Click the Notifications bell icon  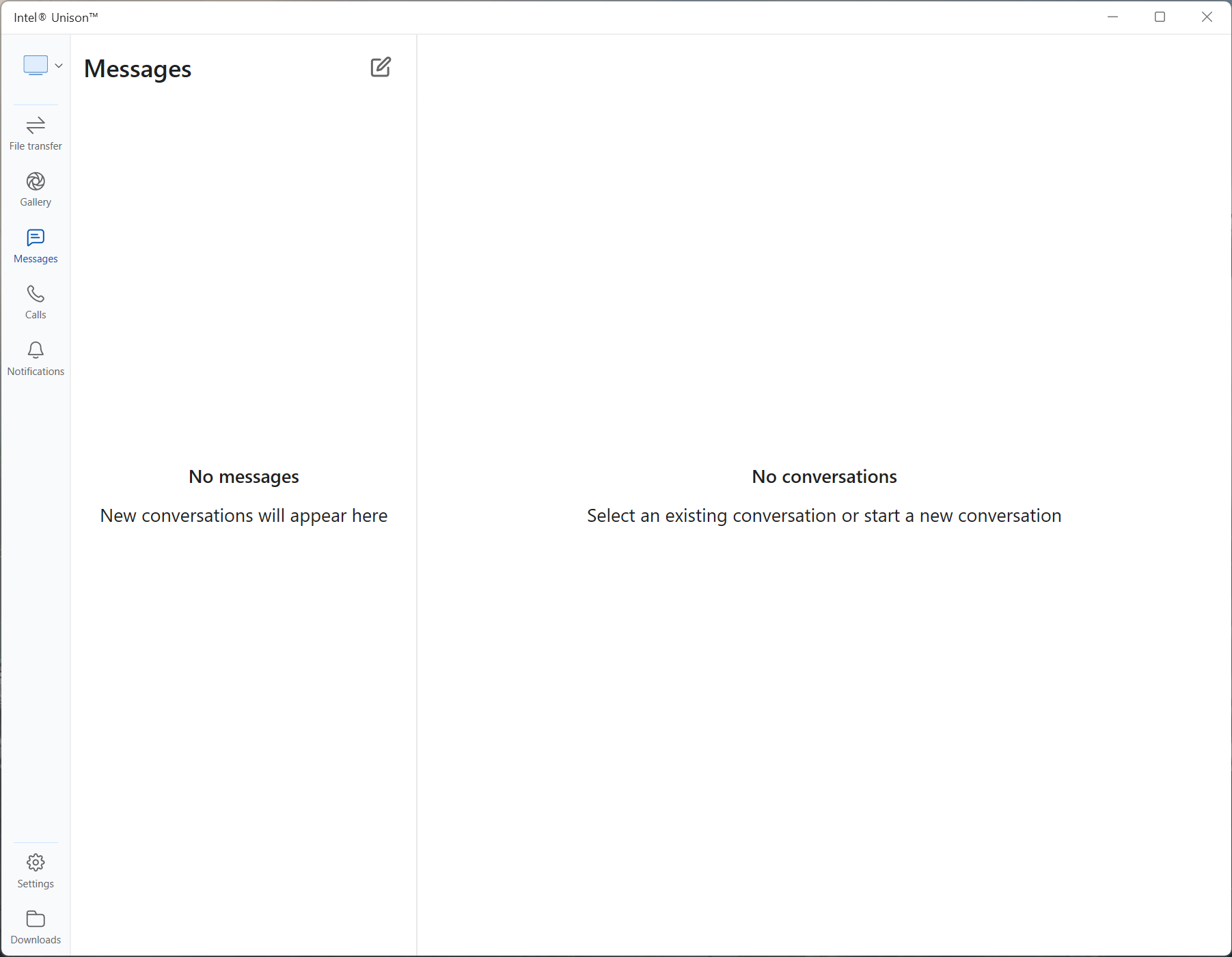click(36, 350)
